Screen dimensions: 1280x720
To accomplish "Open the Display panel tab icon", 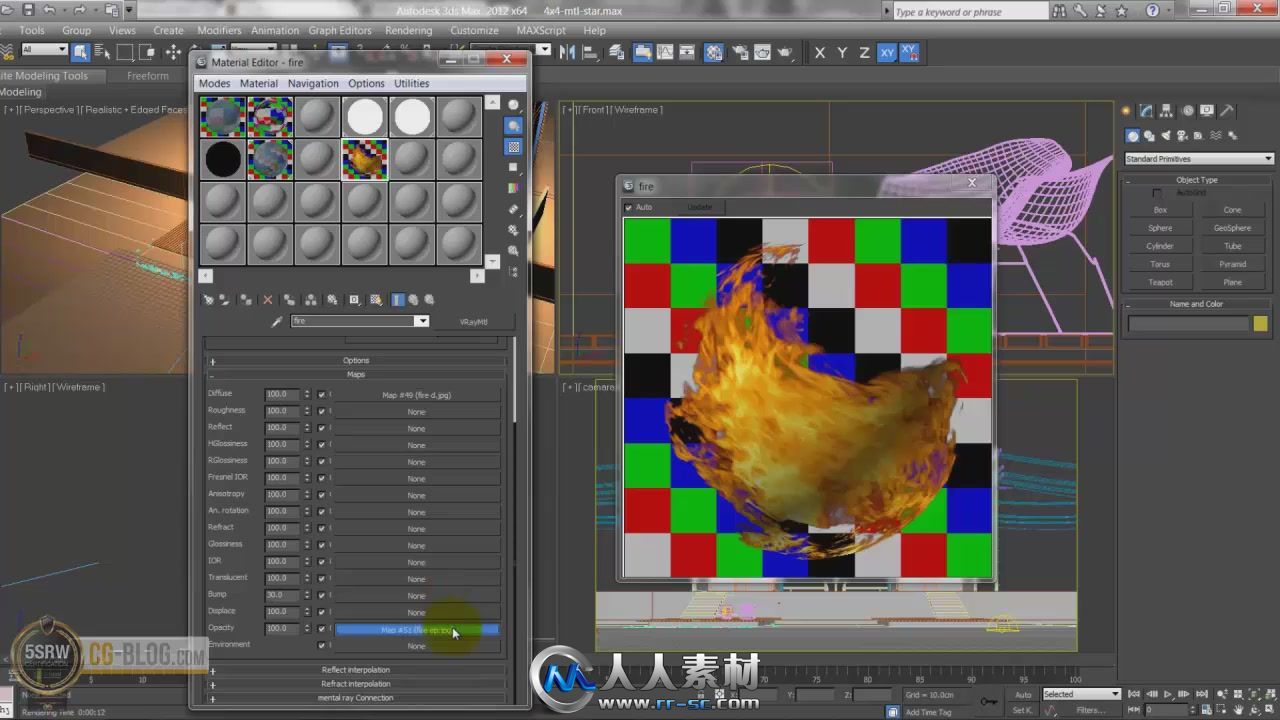I will click(x=1207, y=110).
